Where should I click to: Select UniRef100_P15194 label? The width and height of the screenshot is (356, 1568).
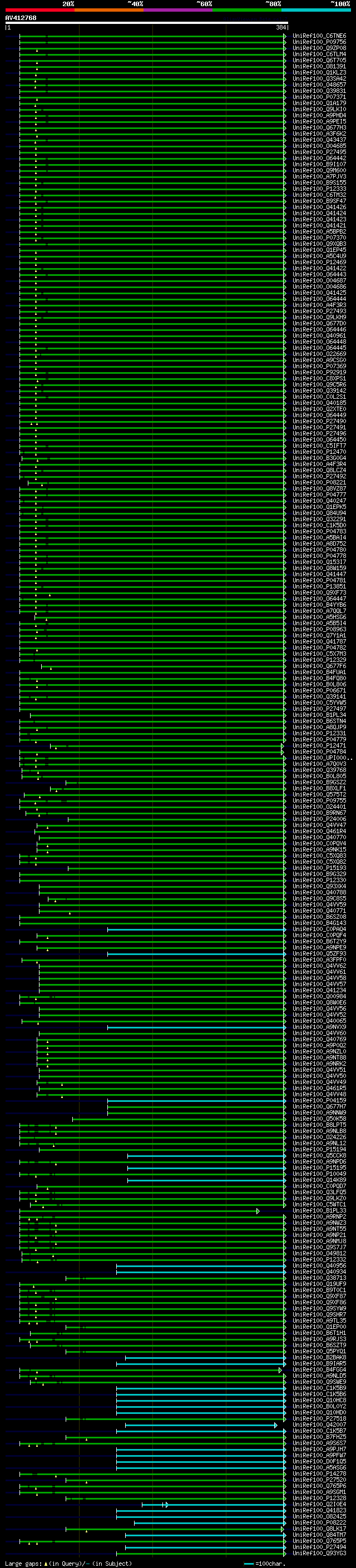319,1150
